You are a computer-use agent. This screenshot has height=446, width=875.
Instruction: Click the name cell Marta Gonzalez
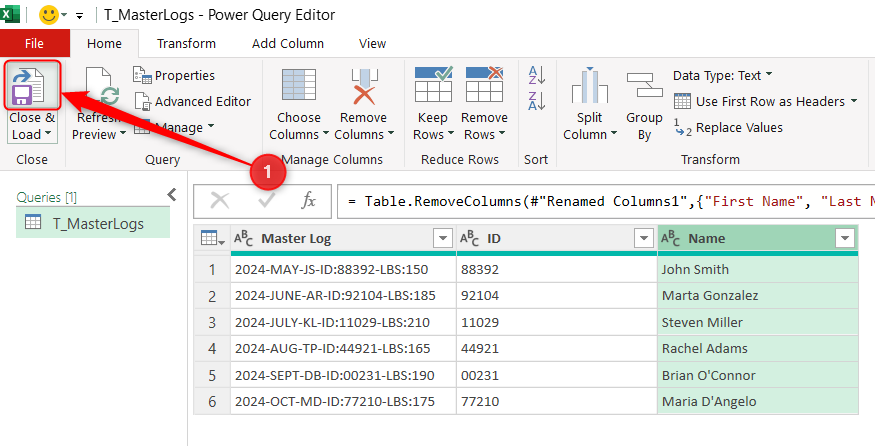[758, 296]
